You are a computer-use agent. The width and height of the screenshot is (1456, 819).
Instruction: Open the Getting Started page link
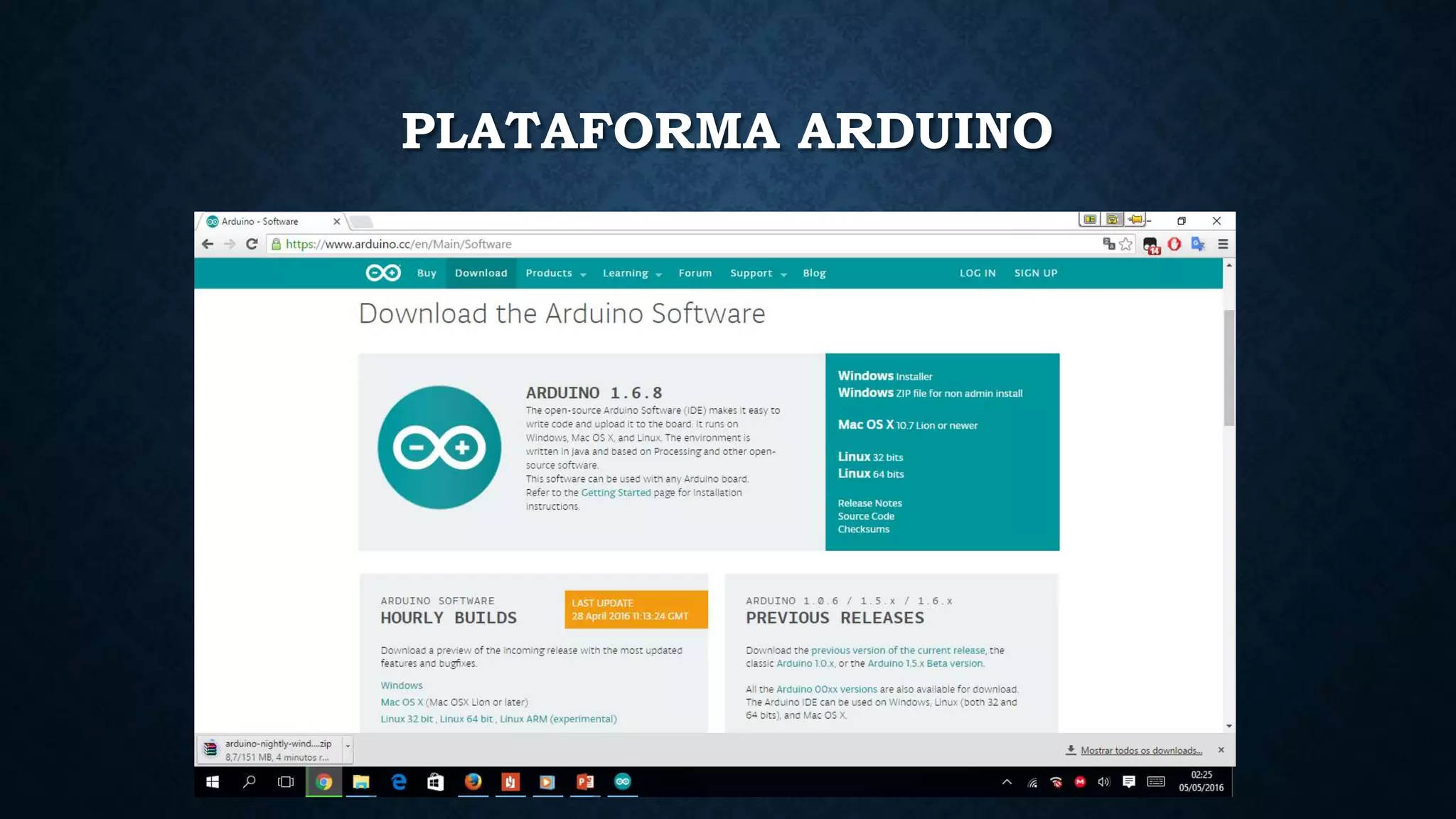point(616,493)
